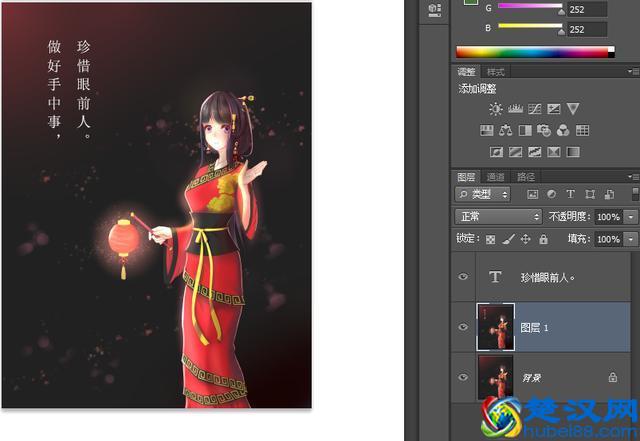Image resolution: width=640 pixels, height=441 pixels.
Task: Add a Vibrance adjustment
Action: point(573,109)
